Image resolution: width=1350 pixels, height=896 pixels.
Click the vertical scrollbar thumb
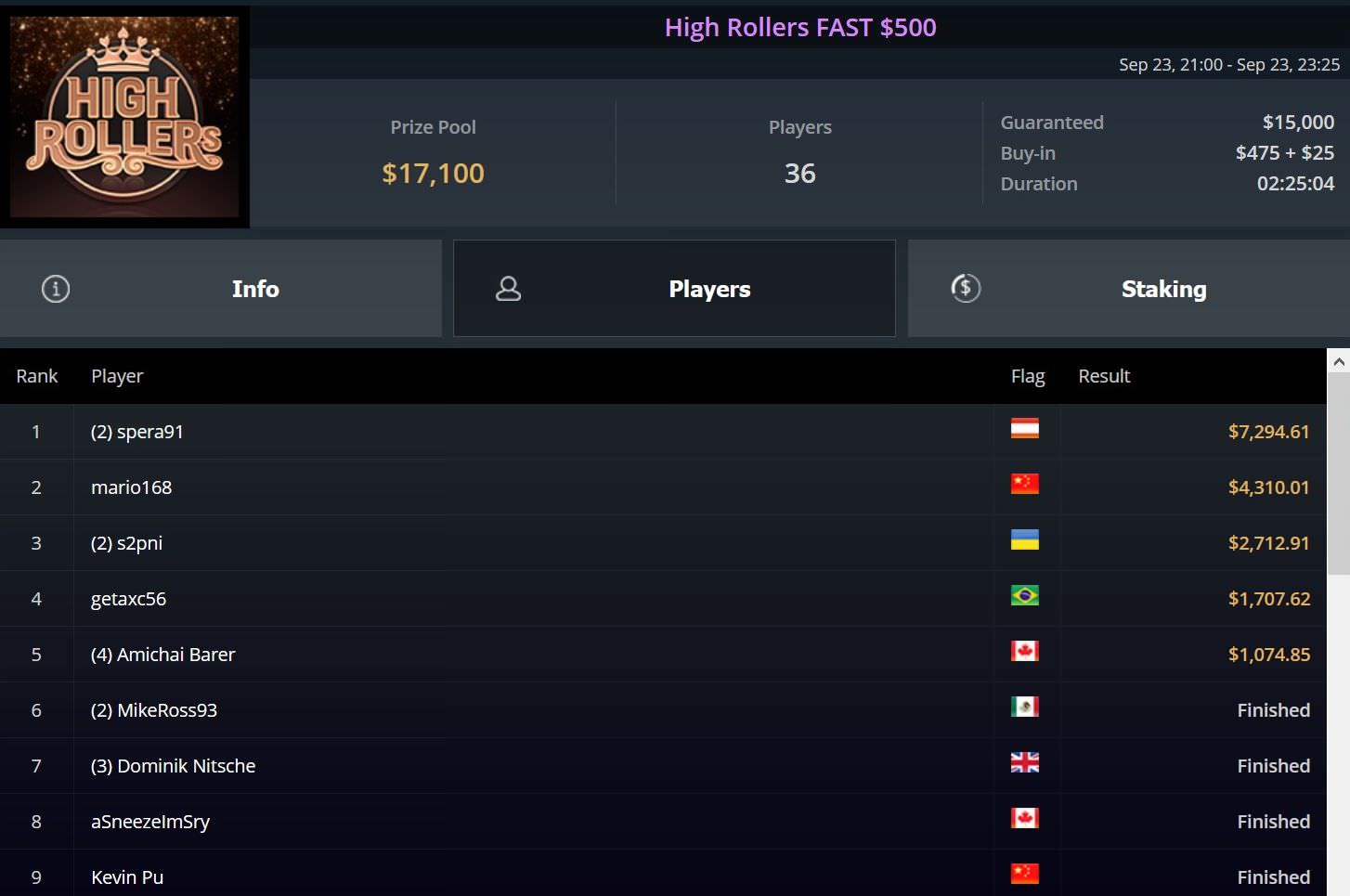coord(1339,474)
